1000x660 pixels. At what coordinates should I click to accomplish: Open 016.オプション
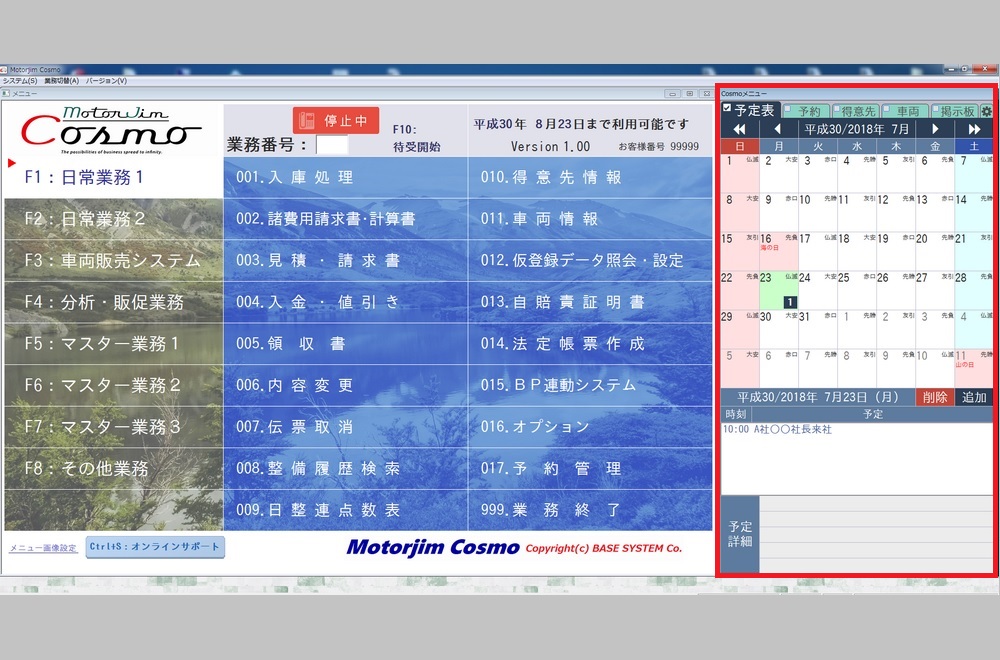(591, 427)
